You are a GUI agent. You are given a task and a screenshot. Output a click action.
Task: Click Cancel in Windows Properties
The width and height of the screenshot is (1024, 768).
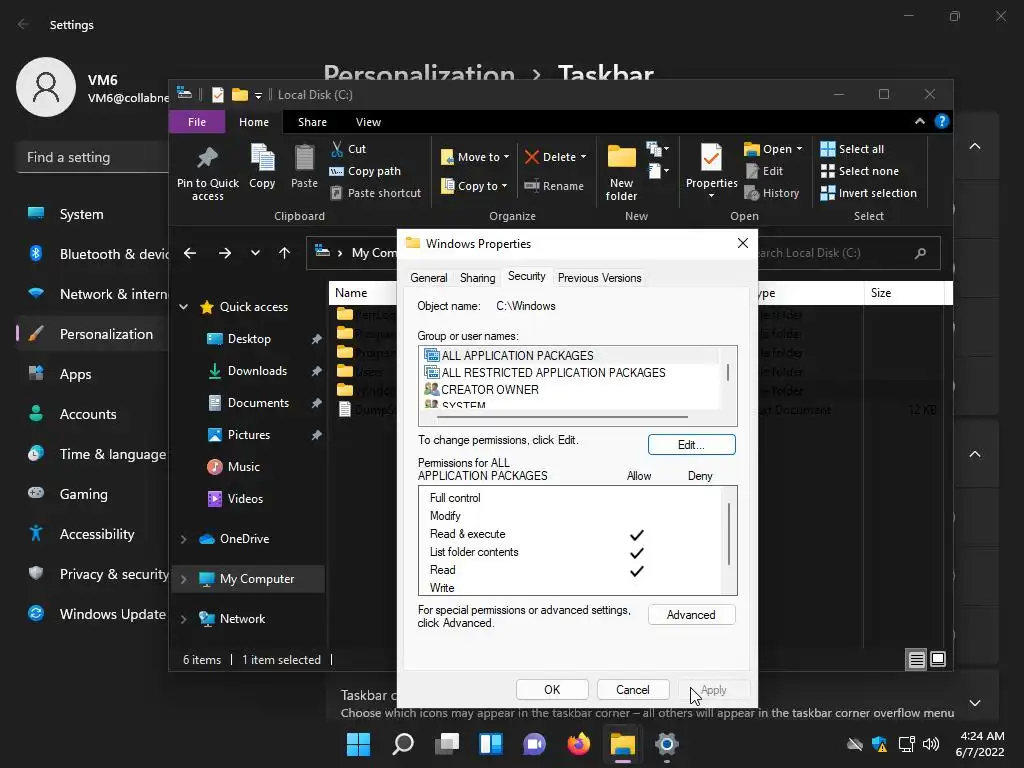[x=633, y=690]
